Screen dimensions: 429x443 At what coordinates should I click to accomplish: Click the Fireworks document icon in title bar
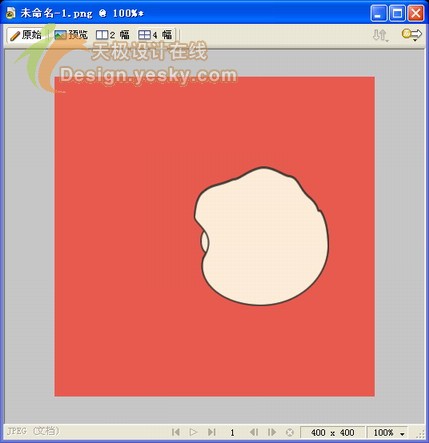pyautogui.click(x=11, y=13)
